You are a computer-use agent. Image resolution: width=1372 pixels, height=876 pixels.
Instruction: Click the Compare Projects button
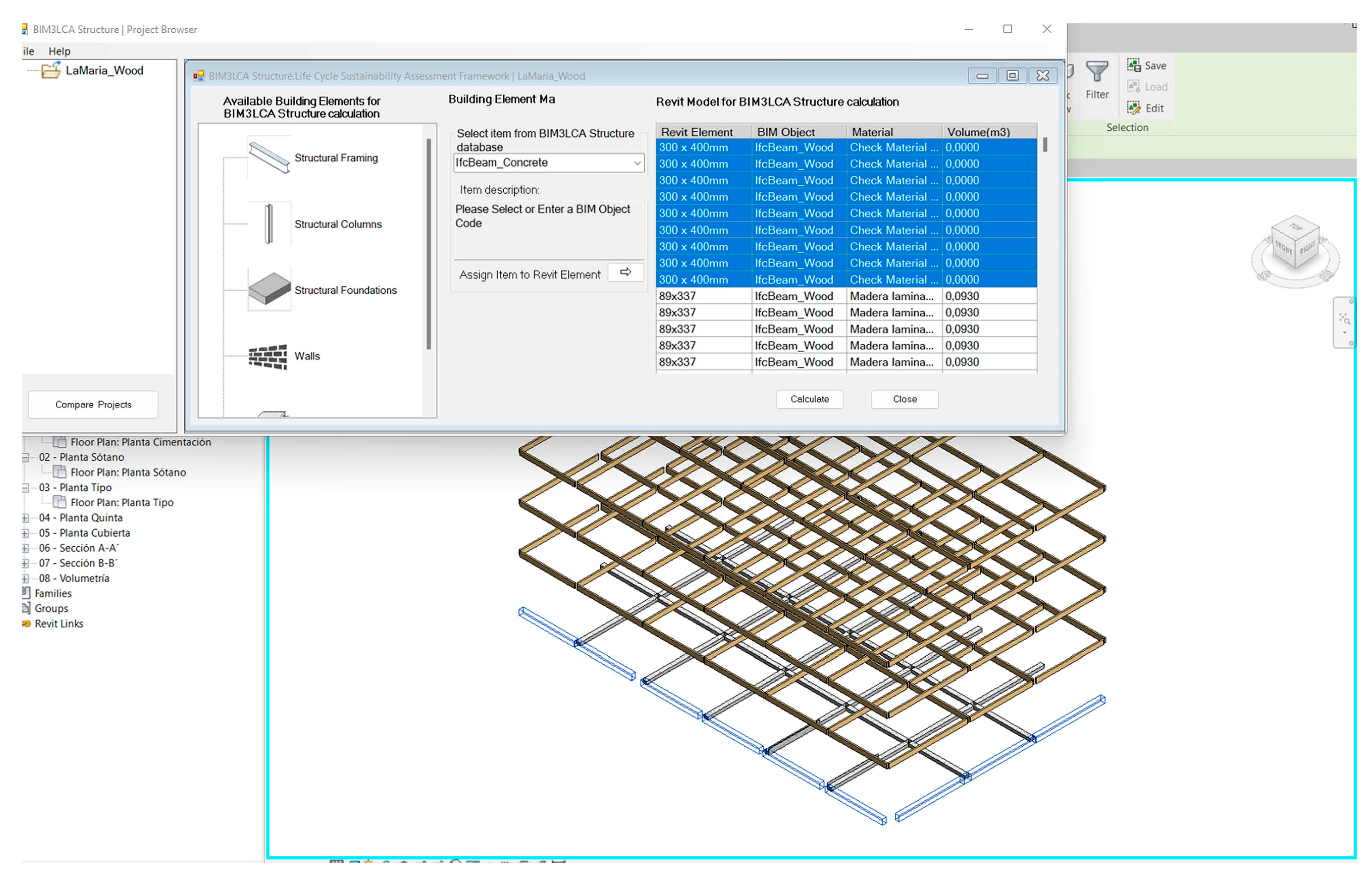(x=93, y=405)
